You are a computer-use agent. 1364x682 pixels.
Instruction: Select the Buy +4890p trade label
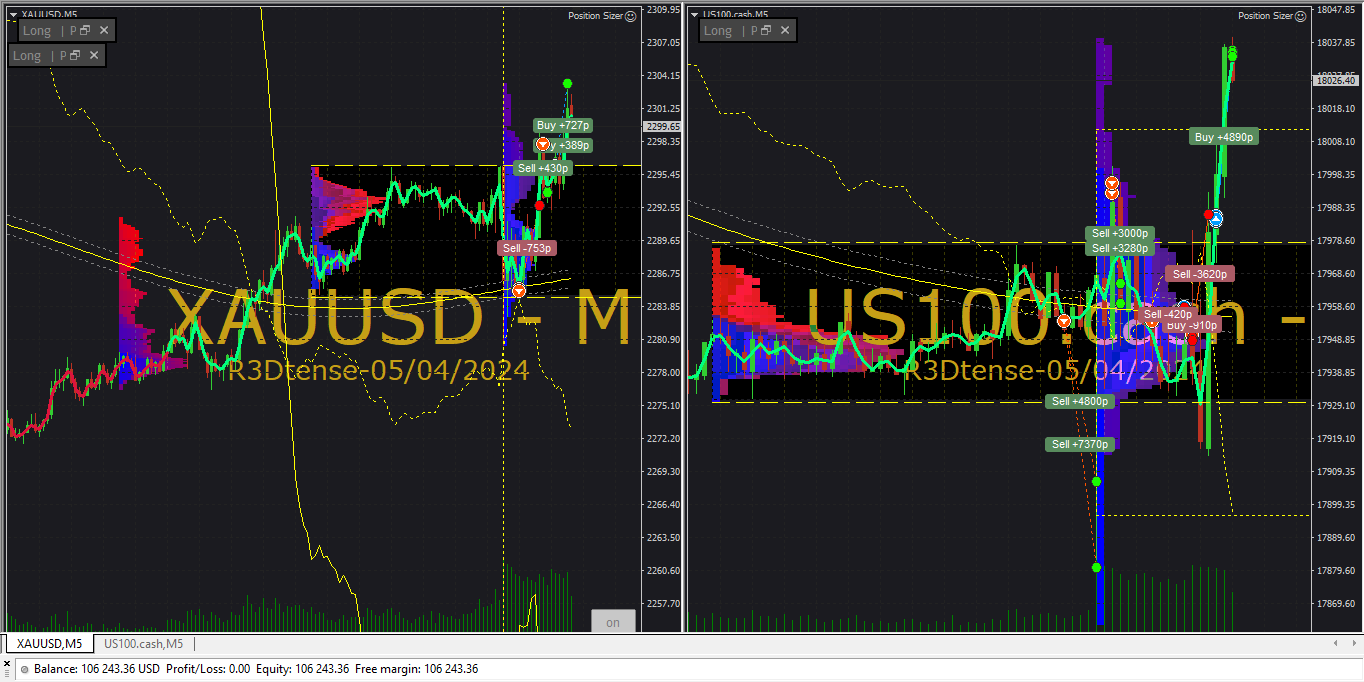[1224, 137]
